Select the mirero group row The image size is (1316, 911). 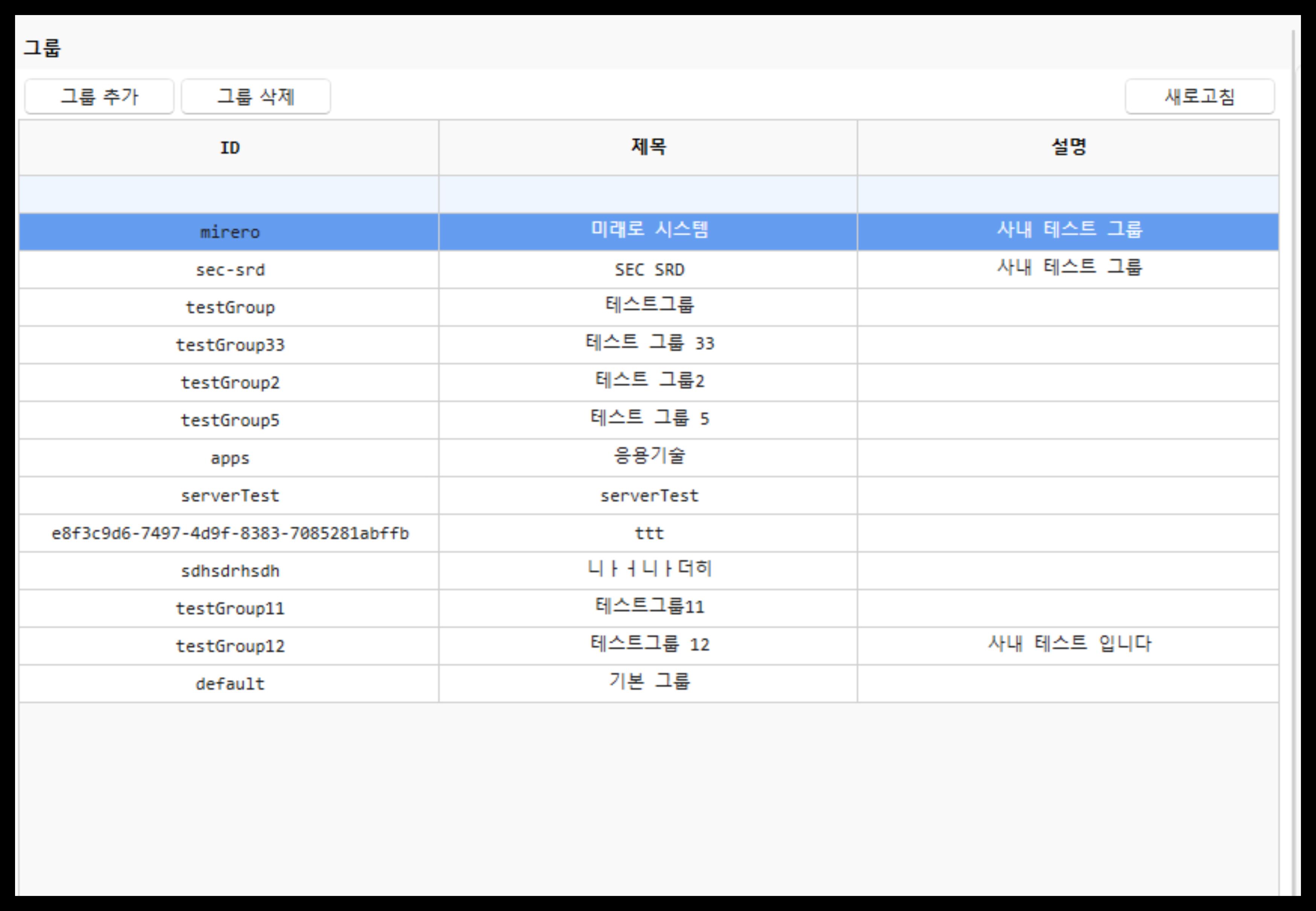(229, 232)
